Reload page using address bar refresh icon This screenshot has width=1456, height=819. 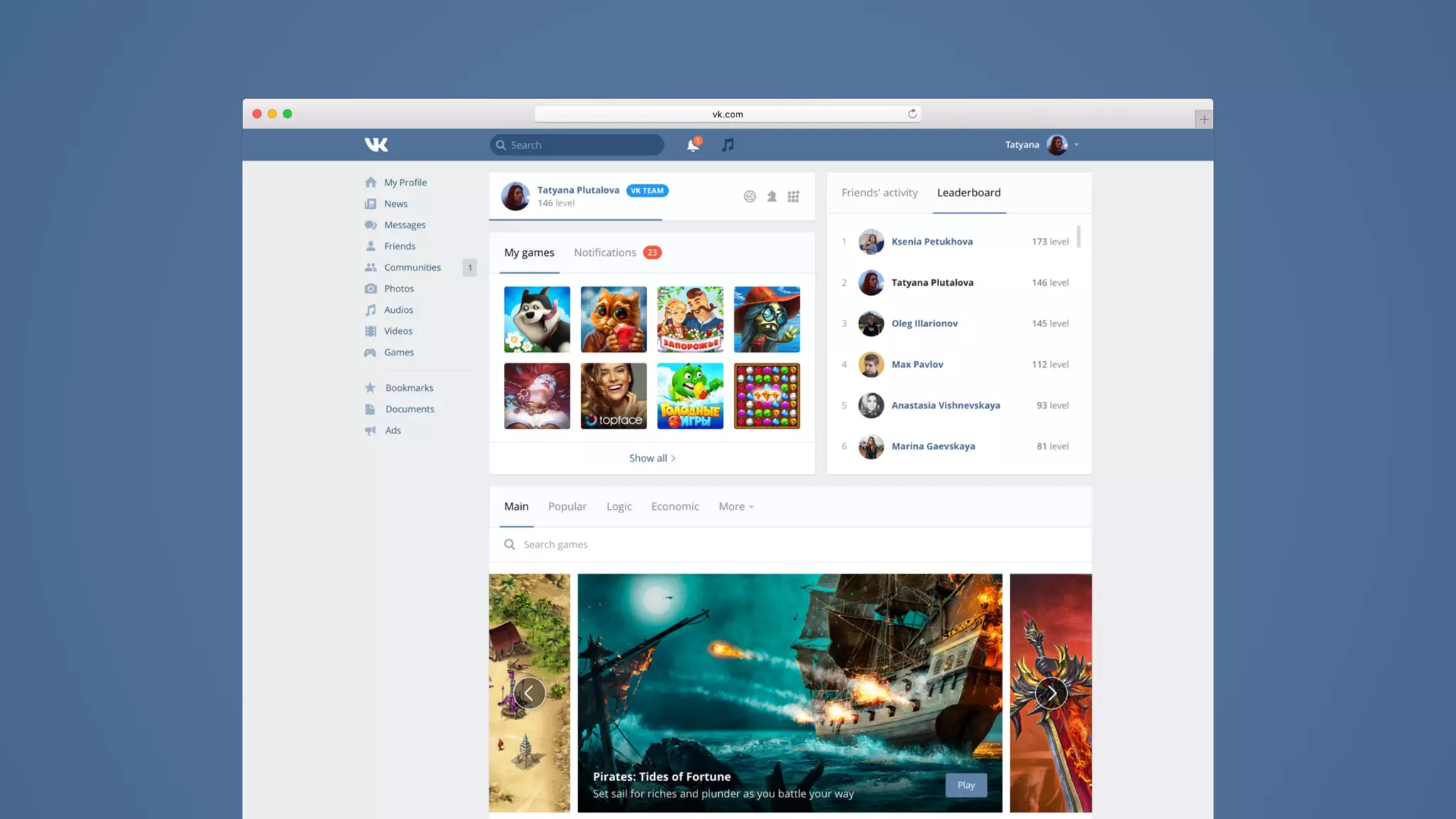[912, 114]
